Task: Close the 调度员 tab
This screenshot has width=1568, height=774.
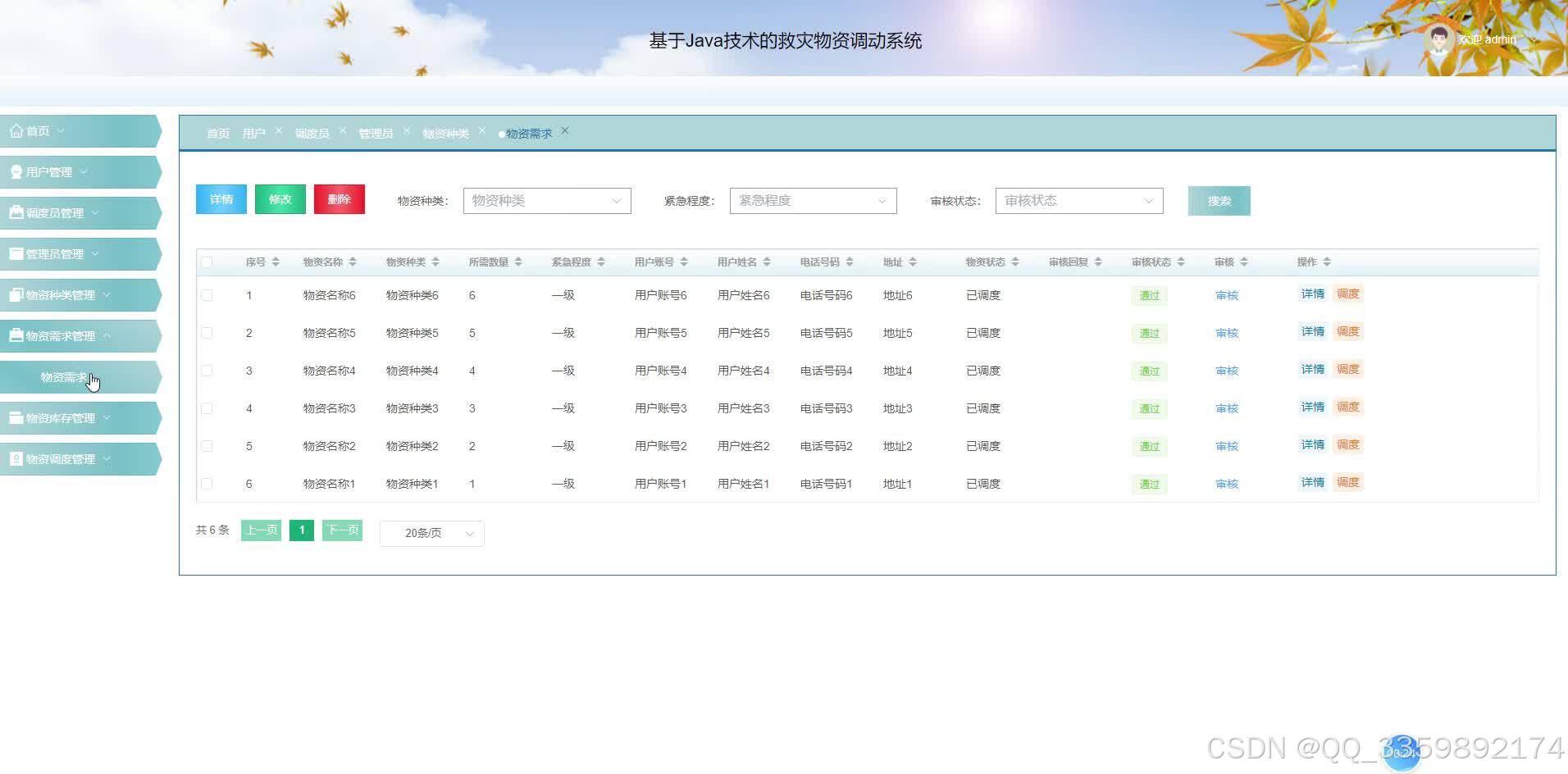Action: point(343,131)
